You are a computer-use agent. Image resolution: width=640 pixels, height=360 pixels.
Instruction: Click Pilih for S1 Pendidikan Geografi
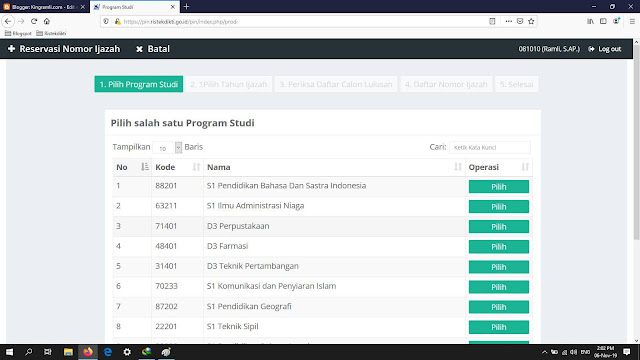click(x=499, y=307)
